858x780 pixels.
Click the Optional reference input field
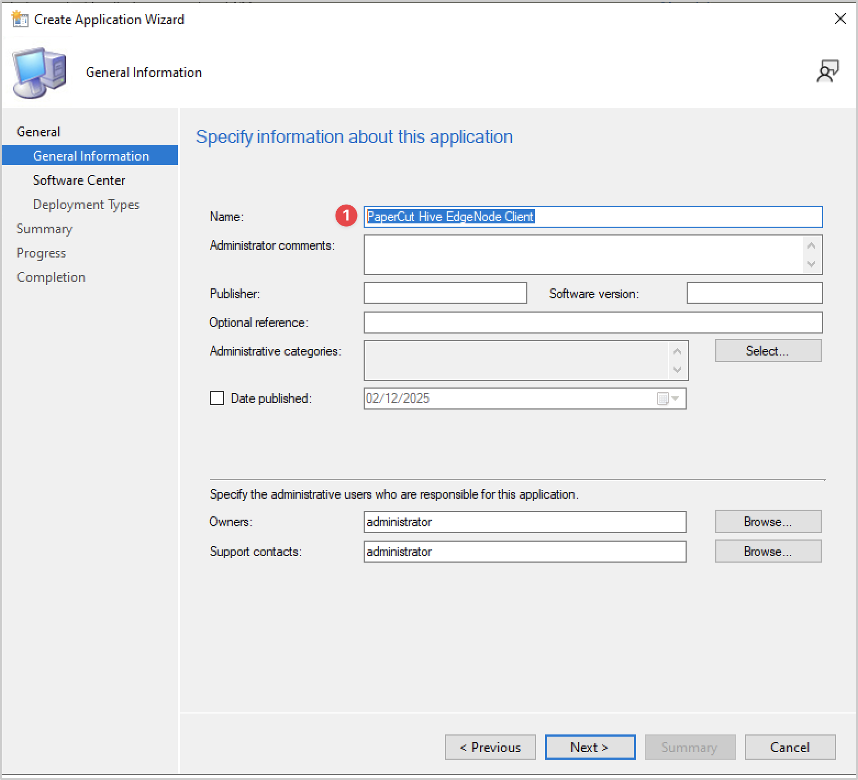pos(593,322)
